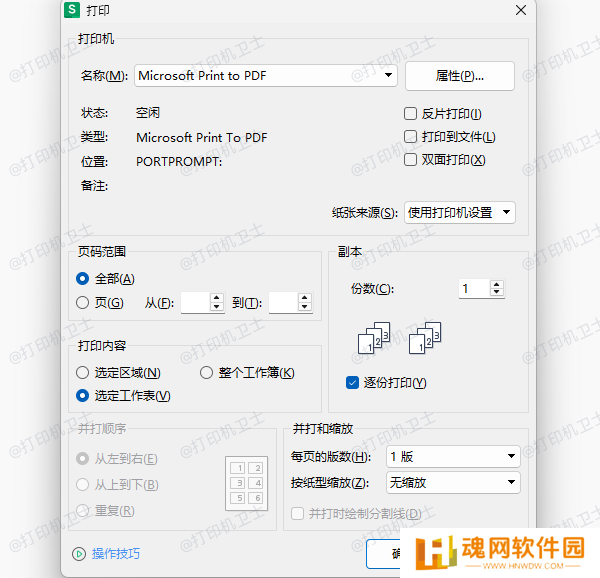Open 按纸型缩放 scale to paper dropdown
The width and height of the screenshot is (600, 578).
click(x=453, y=482)
